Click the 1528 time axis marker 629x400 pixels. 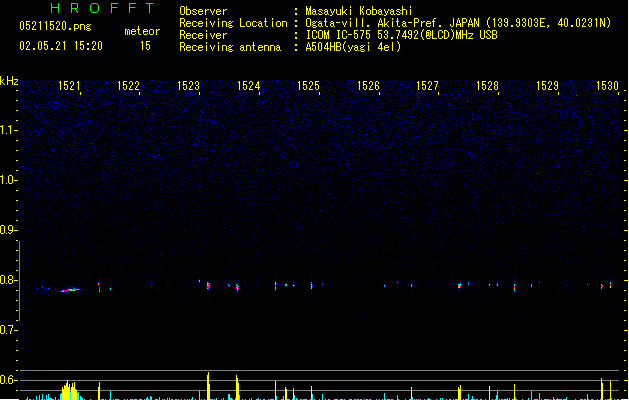[x=487, y=86]
